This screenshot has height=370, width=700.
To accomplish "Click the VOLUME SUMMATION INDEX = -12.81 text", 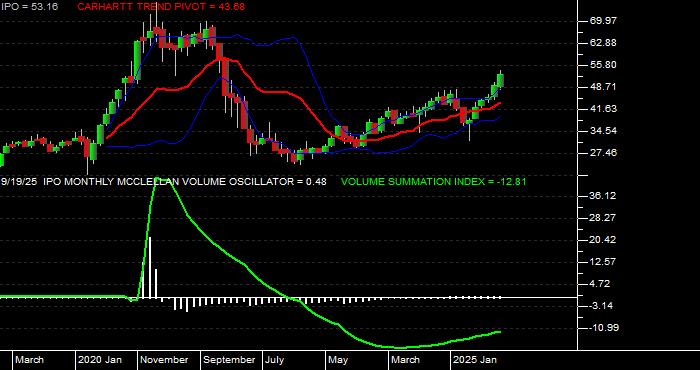I will click(x=433, y=182).
